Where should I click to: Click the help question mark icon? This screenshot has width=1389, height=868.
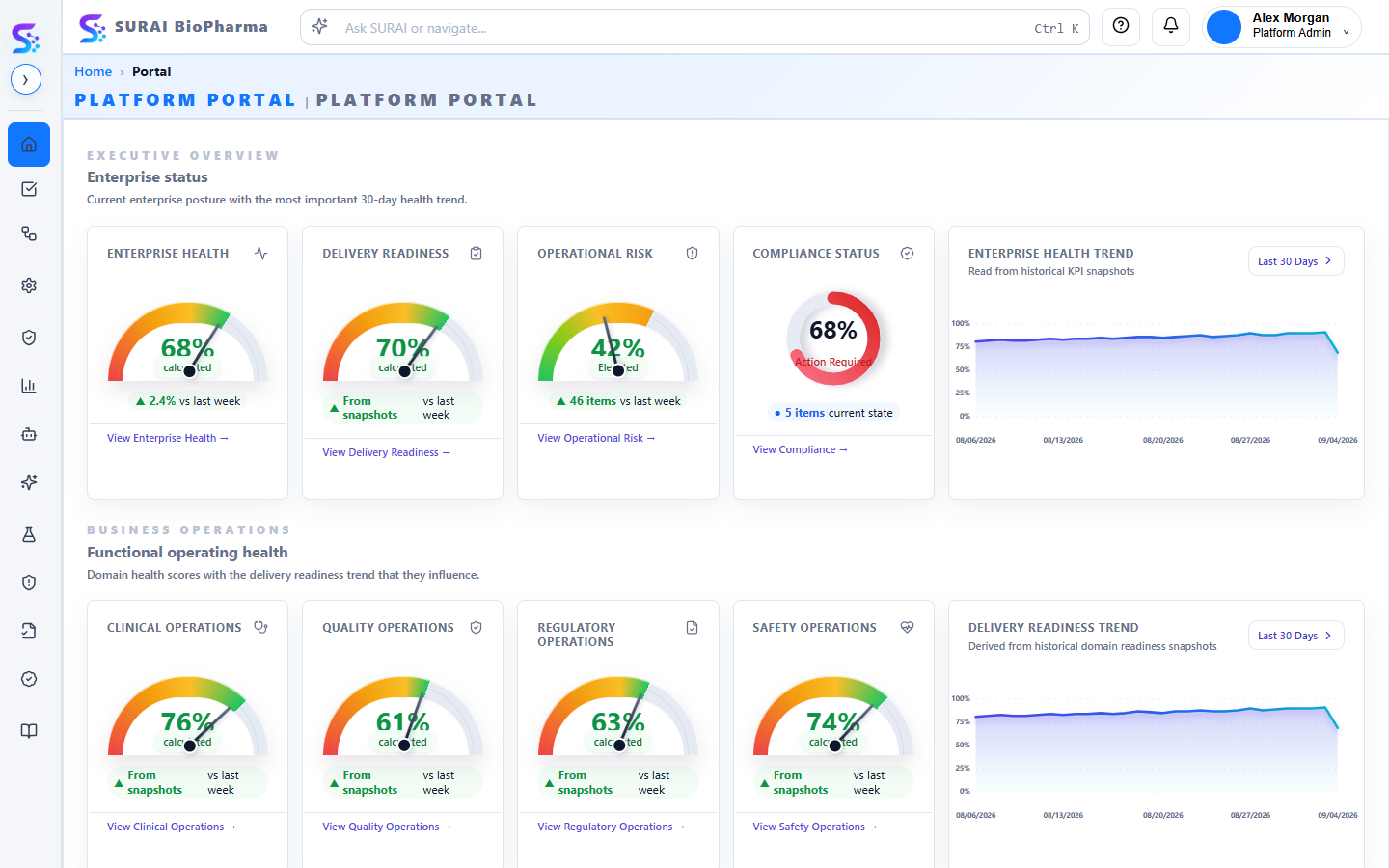pyautogui.click(x=1121, y=26)
